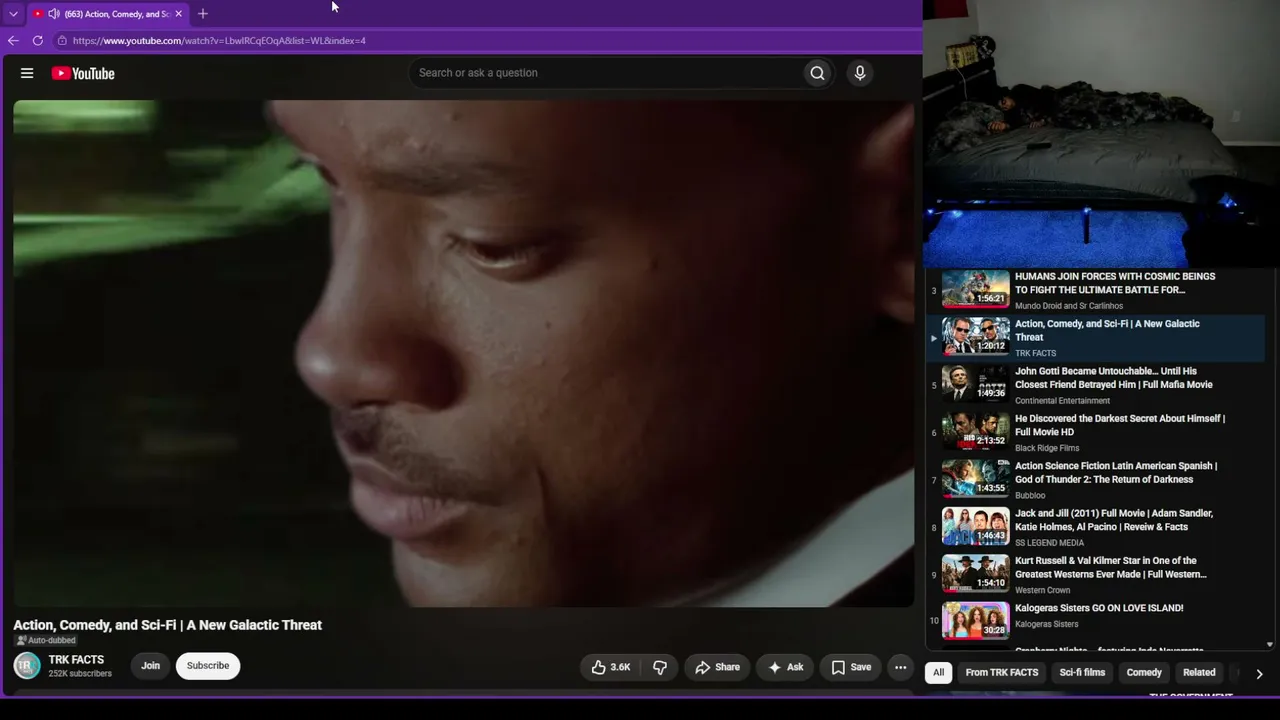This screenshot has height=720, width=1280.
Task: Play the Western Crown thumbnail 1:54:10
Action: (976, 574)
